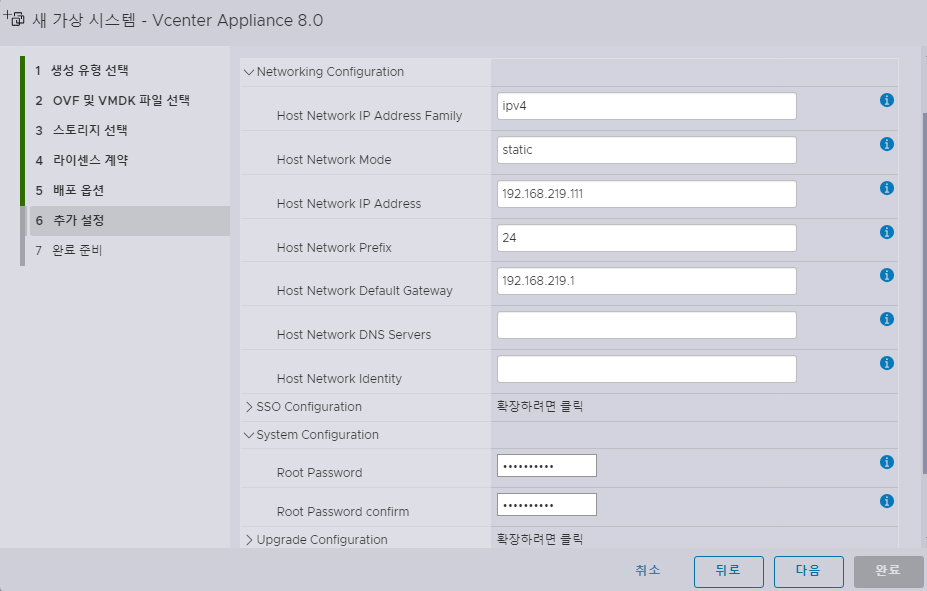This screenshot has height=591, width=927.
Task: Show info for Host Network DNS Servers
Action: click(x=886, y=319)
